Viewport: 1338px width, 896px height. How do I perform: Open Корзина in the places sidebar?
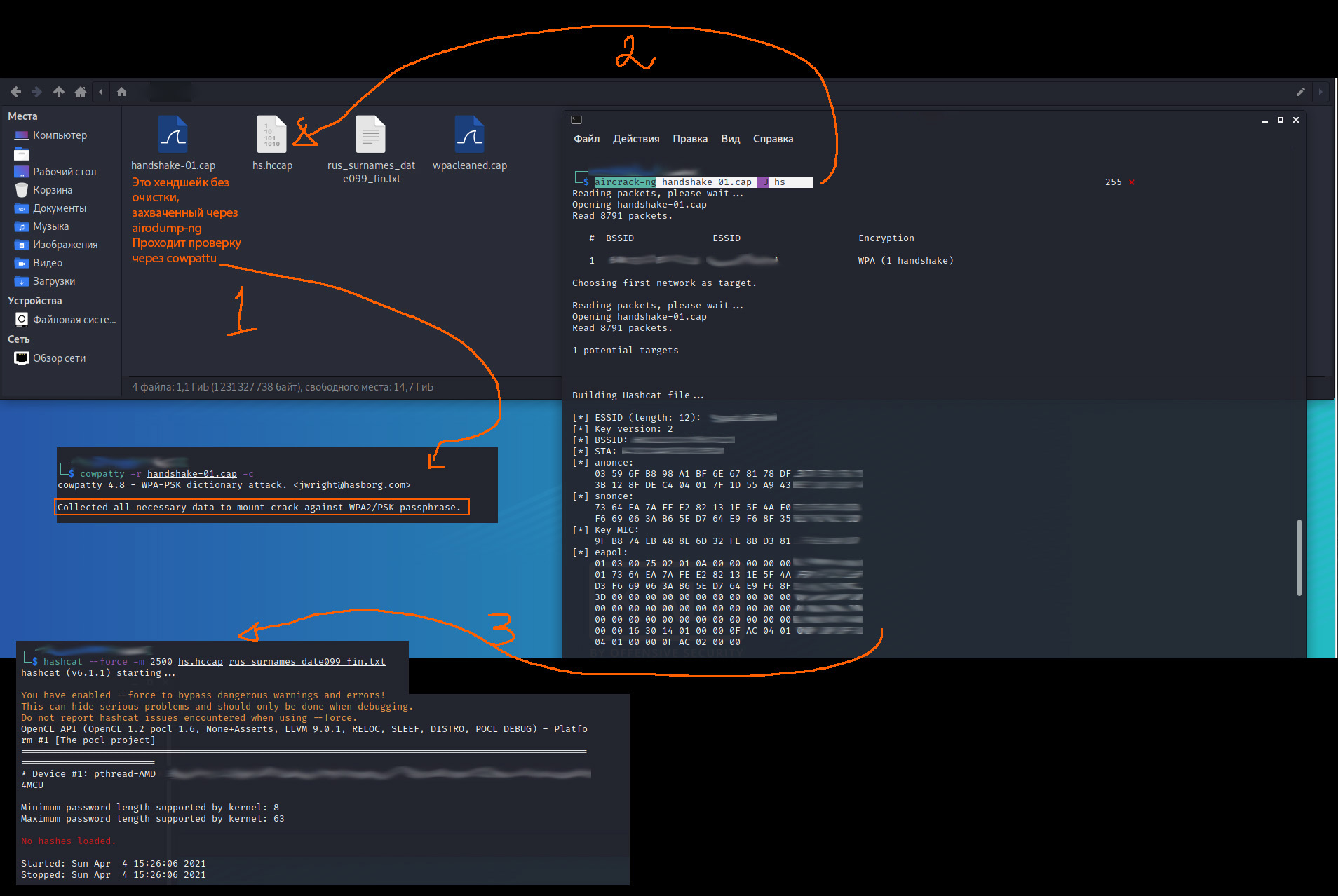pos(52,190)
